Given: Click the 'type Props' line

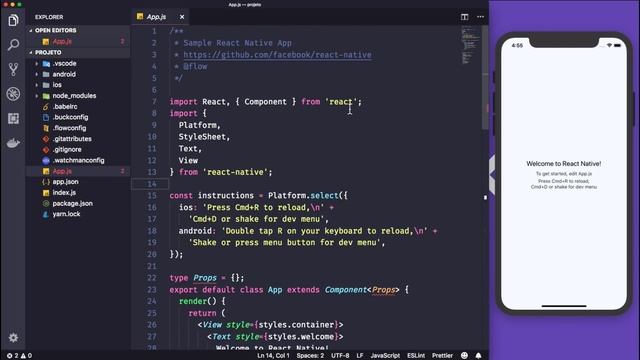Looking at the screenshot, I should [x=207, y=278].
